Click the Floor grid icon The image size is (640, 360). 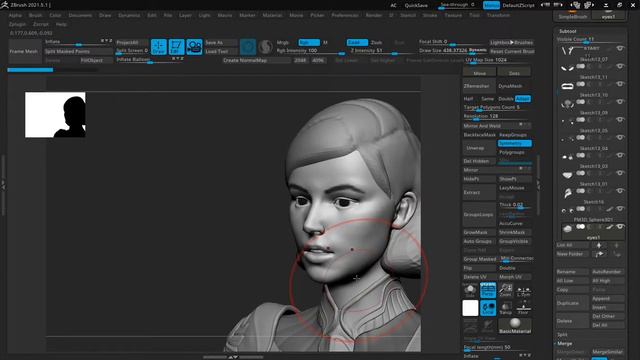(523, 308)
